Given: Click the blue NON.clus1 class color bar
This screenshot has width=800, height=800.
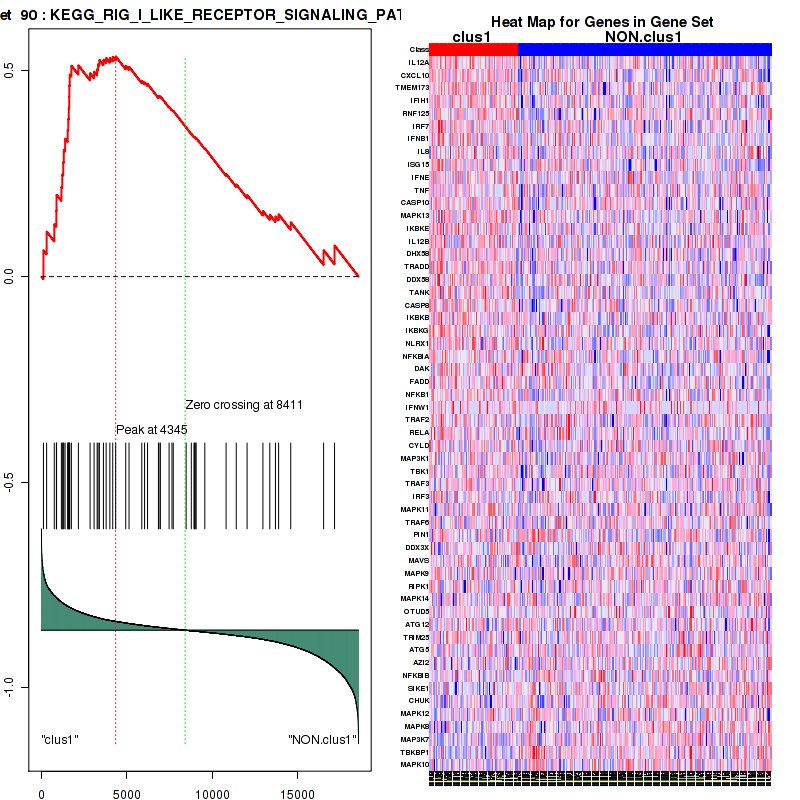Looking at the screenshot, I should coord(644,49).
